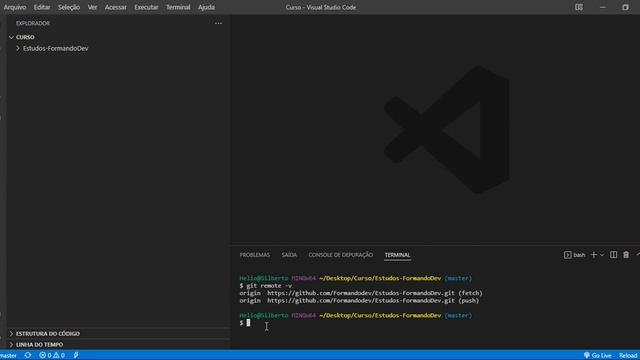Split the terminal pane
The width and height of the screenshot is (640, 360).
coord(613,255)
